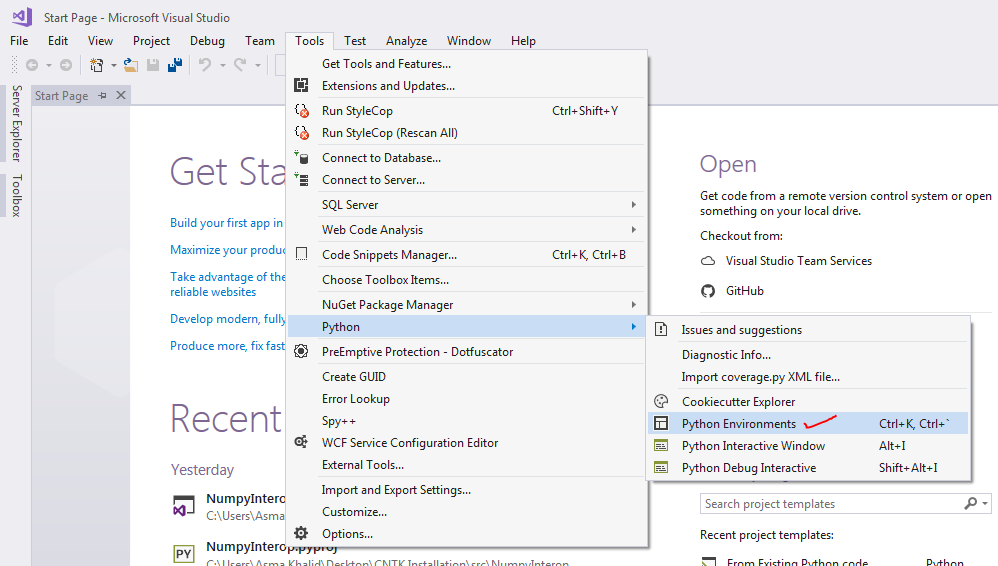
Task: Click the GitHub logo icon
Action: click(x=708, y=291)
